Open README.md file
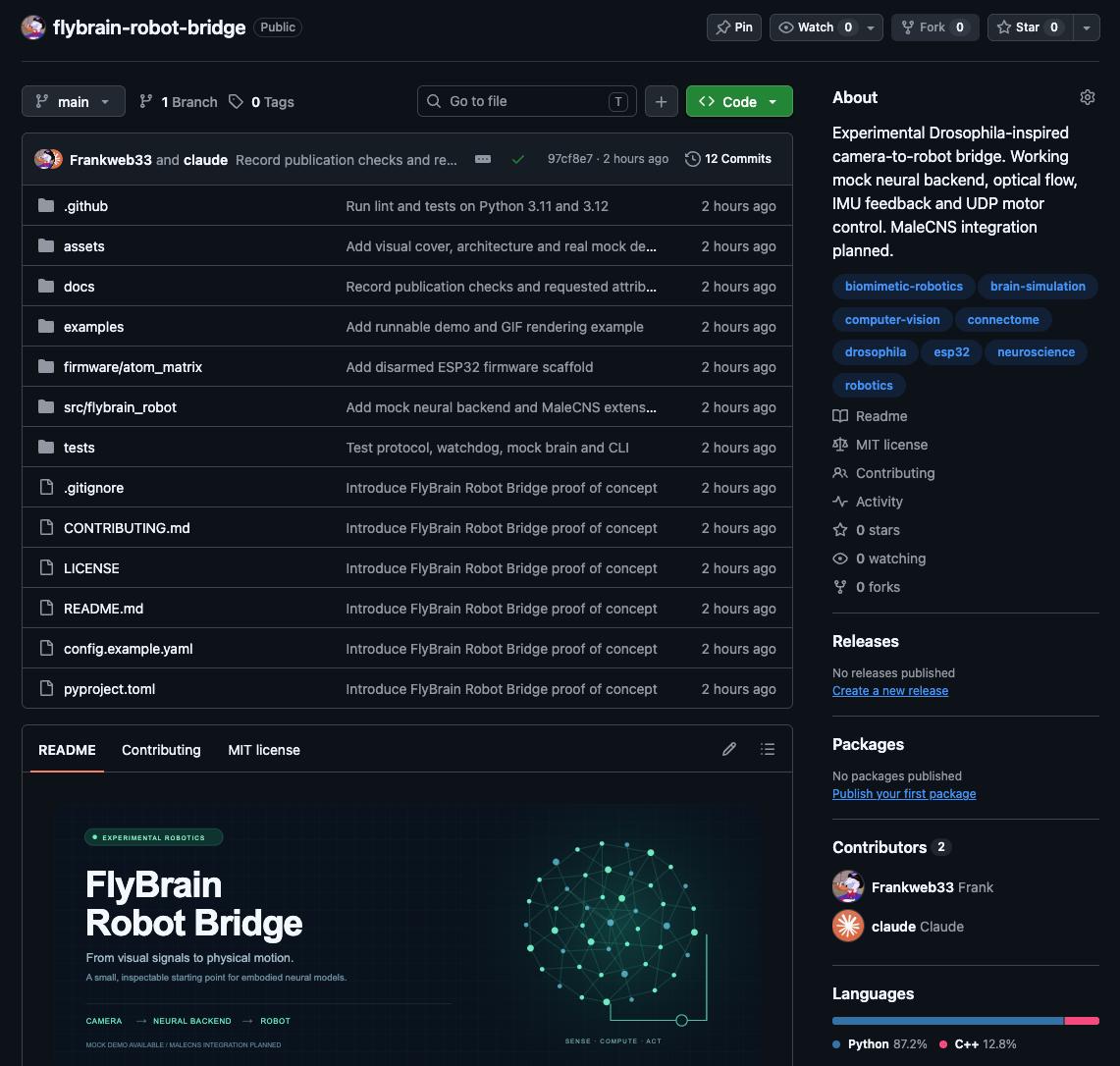The width and height of the screenshot is (1120, 1066). [104, 608]
